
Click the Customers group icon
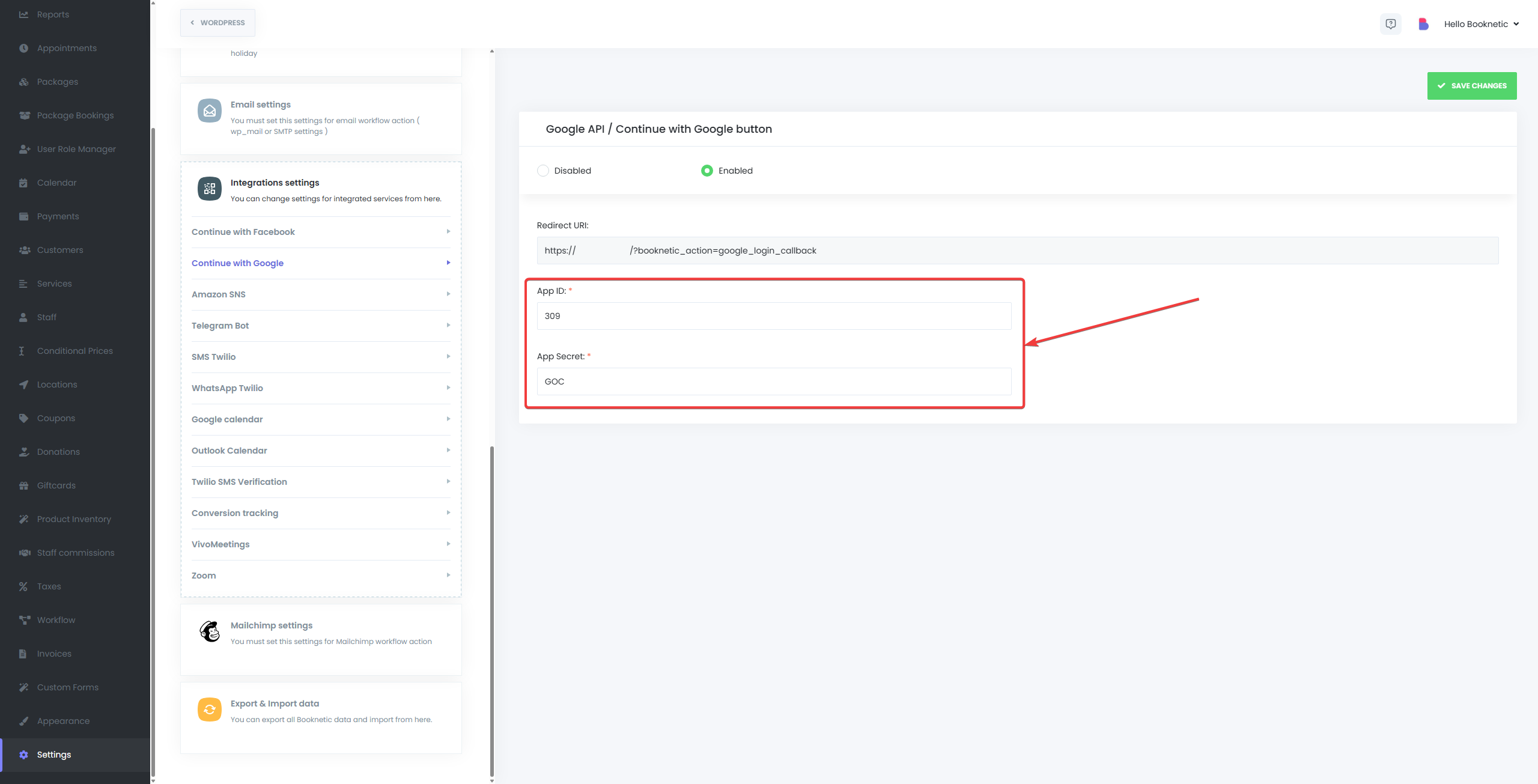click(x=24, y=250)
